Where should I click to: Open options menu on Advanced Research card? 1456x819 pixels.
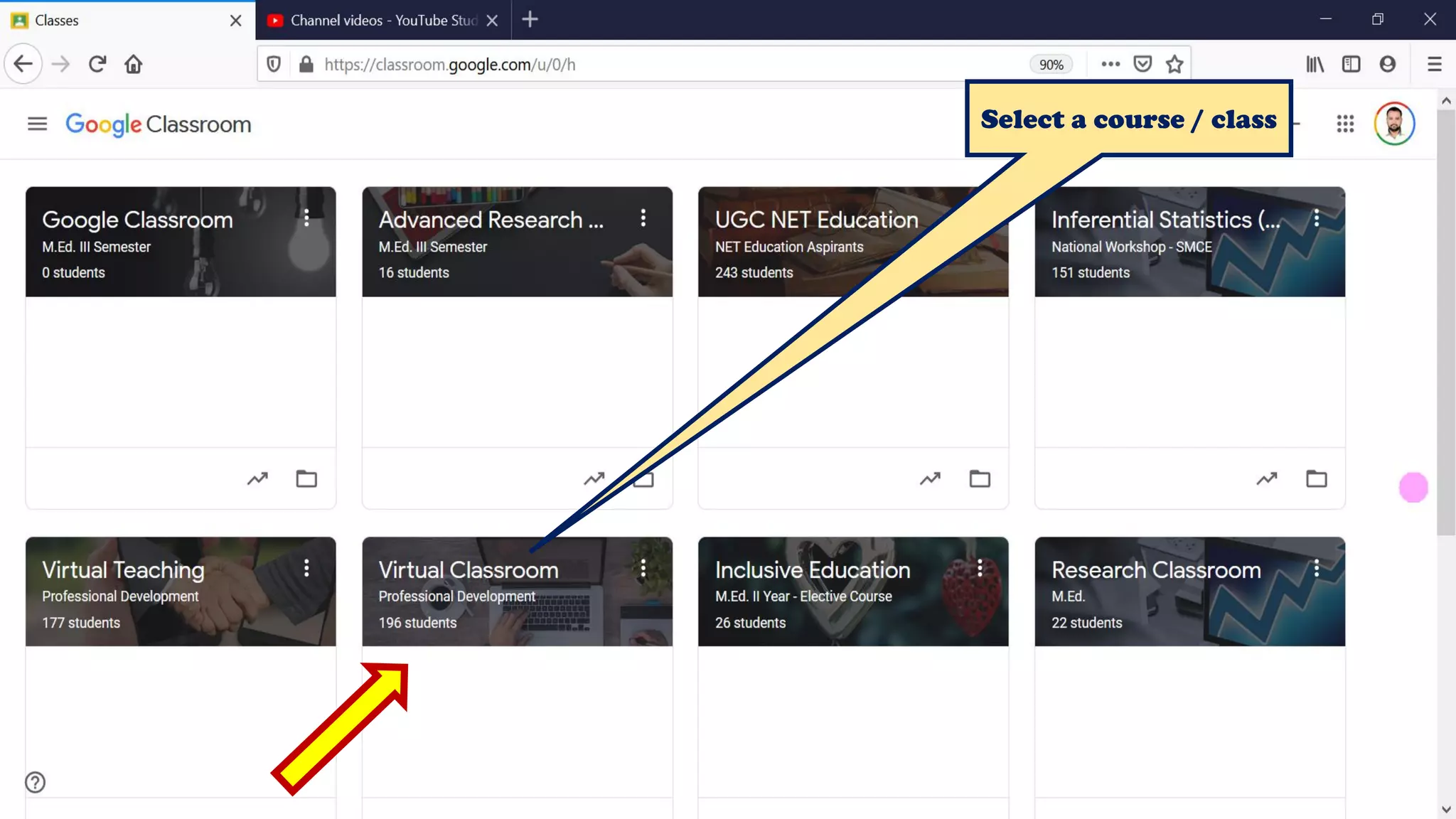click(x=643, y=218)
